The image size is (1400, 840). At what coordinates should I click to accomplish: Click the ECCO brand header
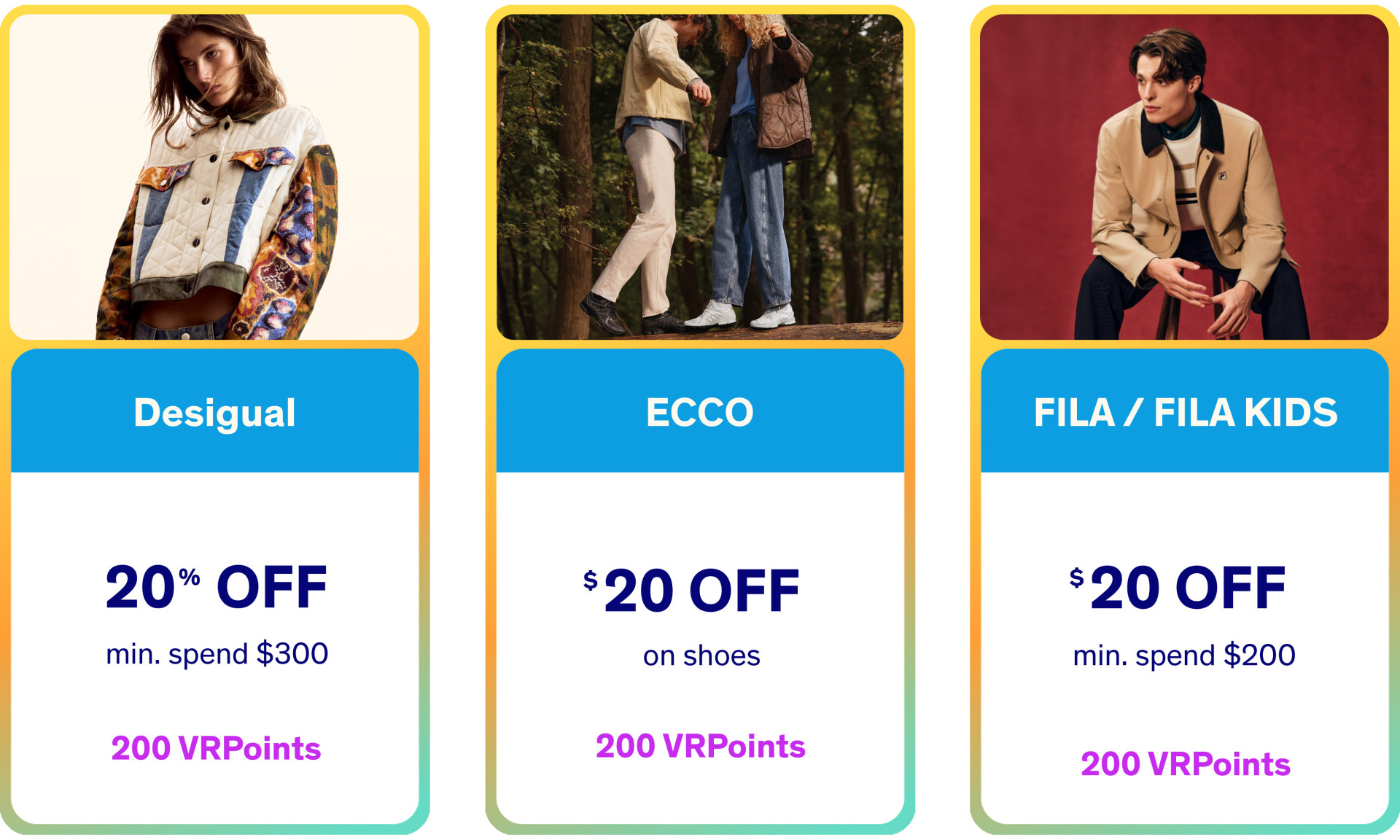(x=700, y=413)
